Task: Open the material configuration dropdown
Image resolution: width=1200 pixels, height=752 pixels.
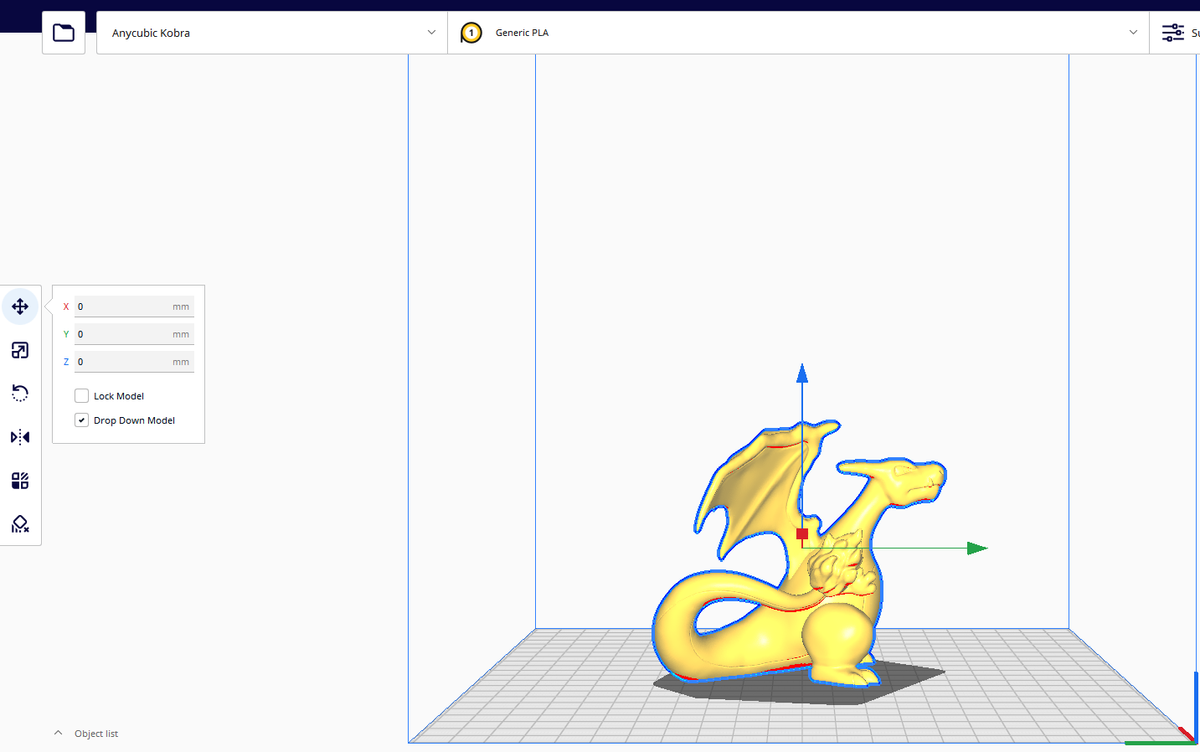Action: (x=1133, y=32)
